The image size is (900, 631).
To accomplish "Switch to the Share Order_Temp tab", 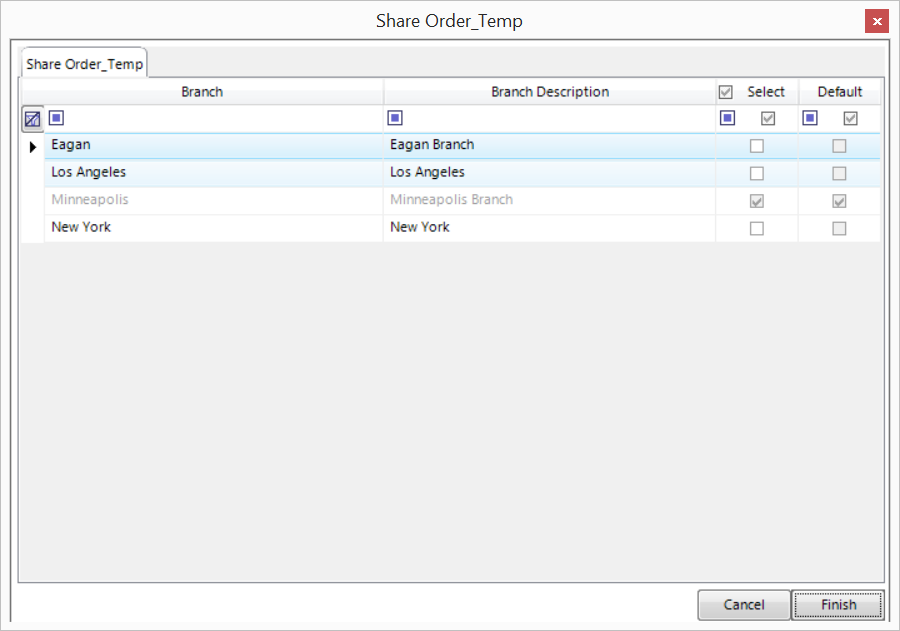I will tap(85, 64).
